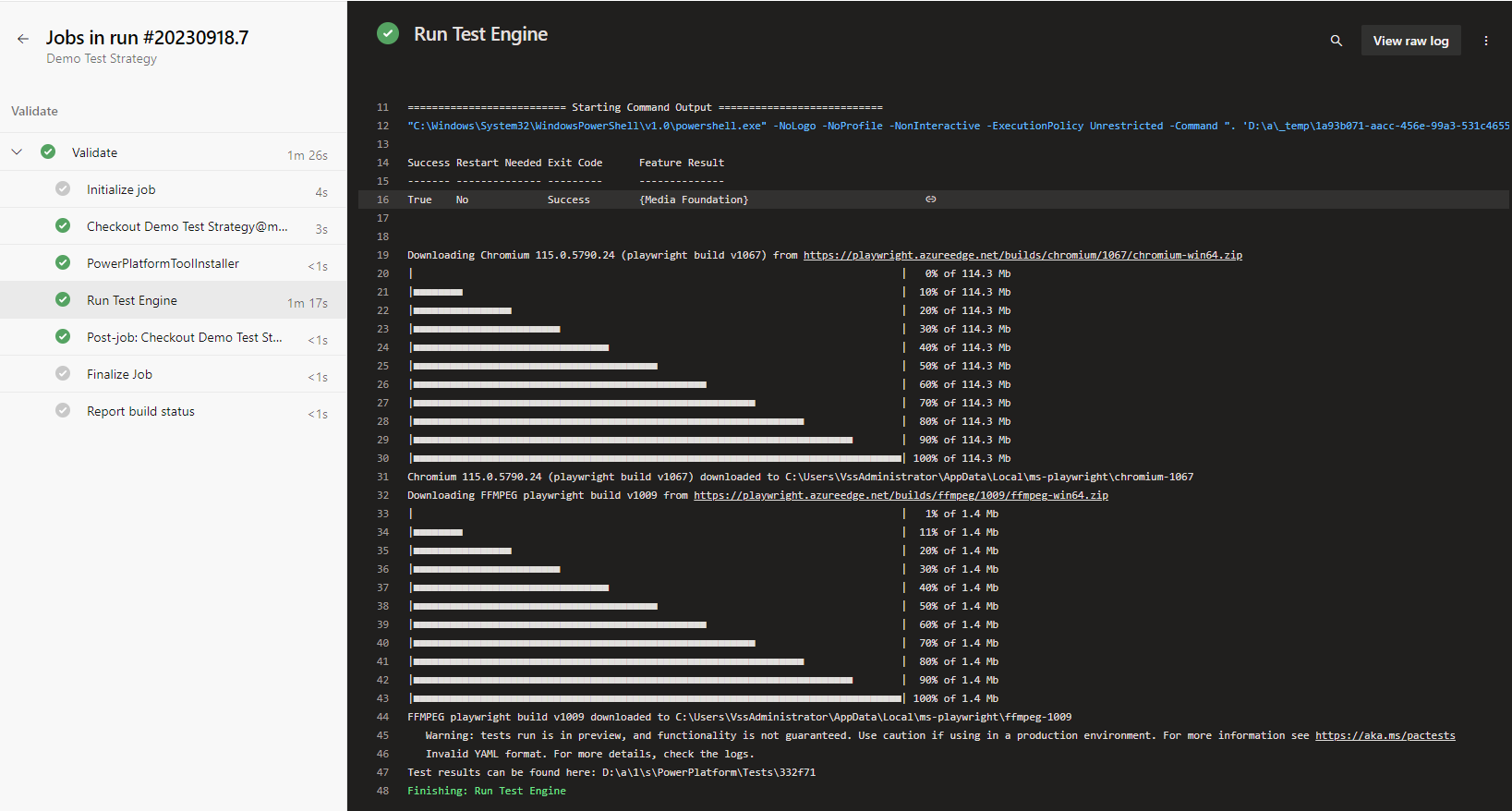Click the Chromium downloaded to path line
This screenshot has height=811, width=1512.
point(800,477)
